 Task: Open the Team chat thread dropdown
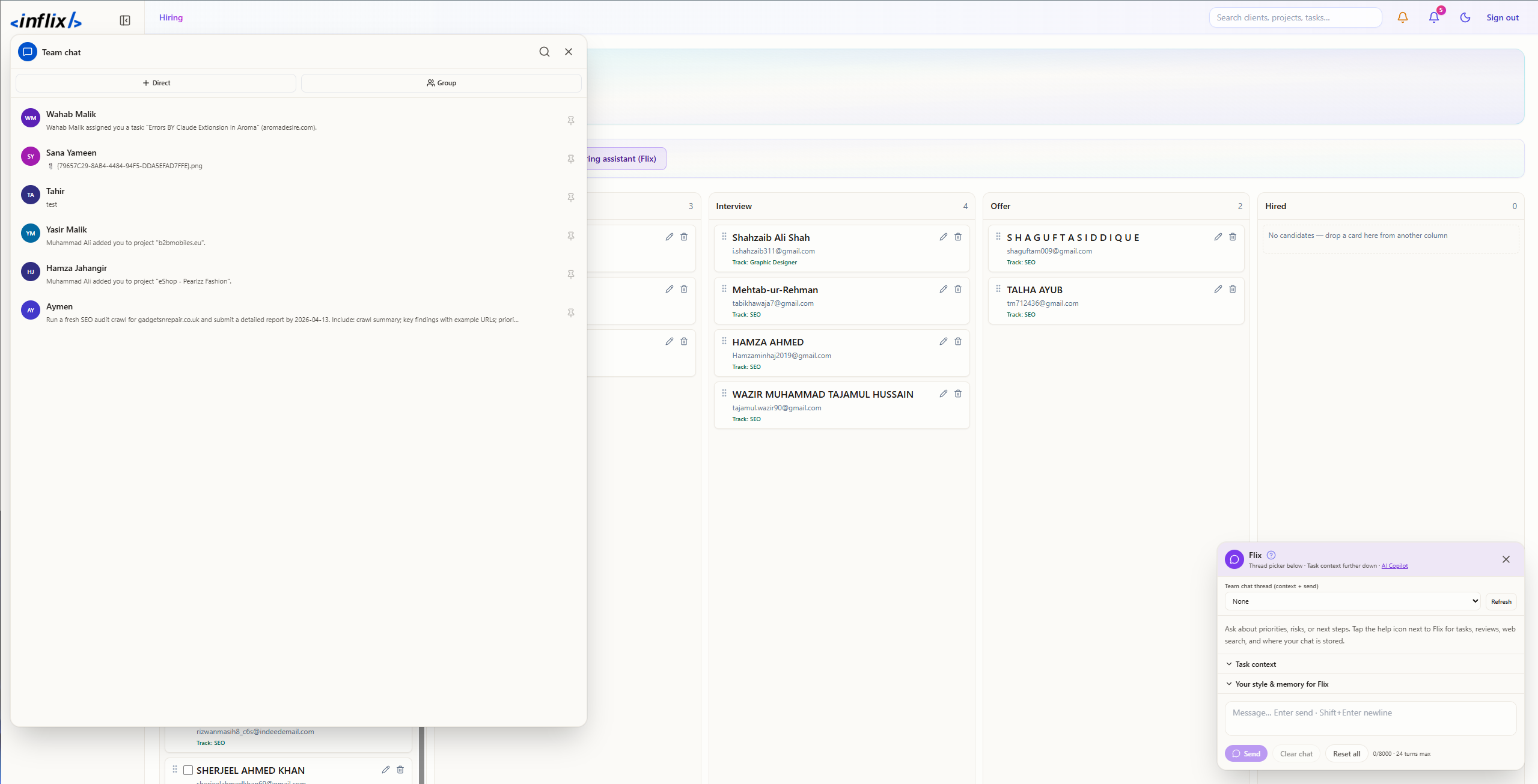pyautogui.click(x=1352, y=601)
